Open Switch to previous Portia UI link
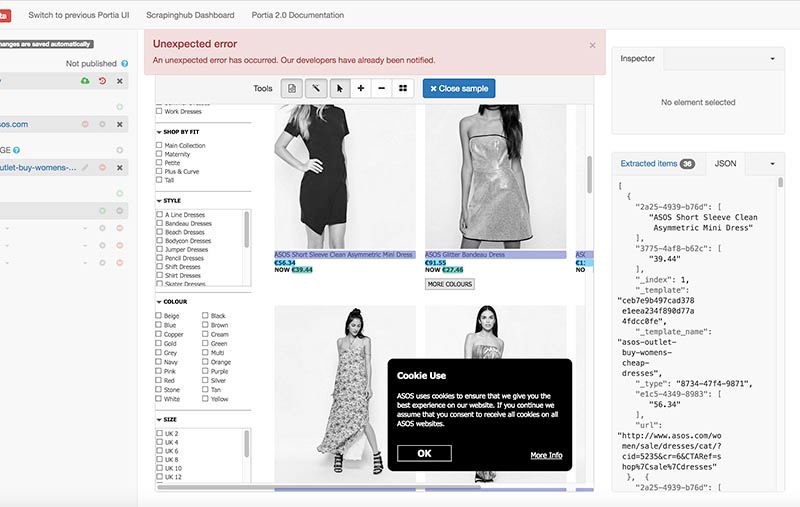The image size is (800, 507). coord(79,15)
